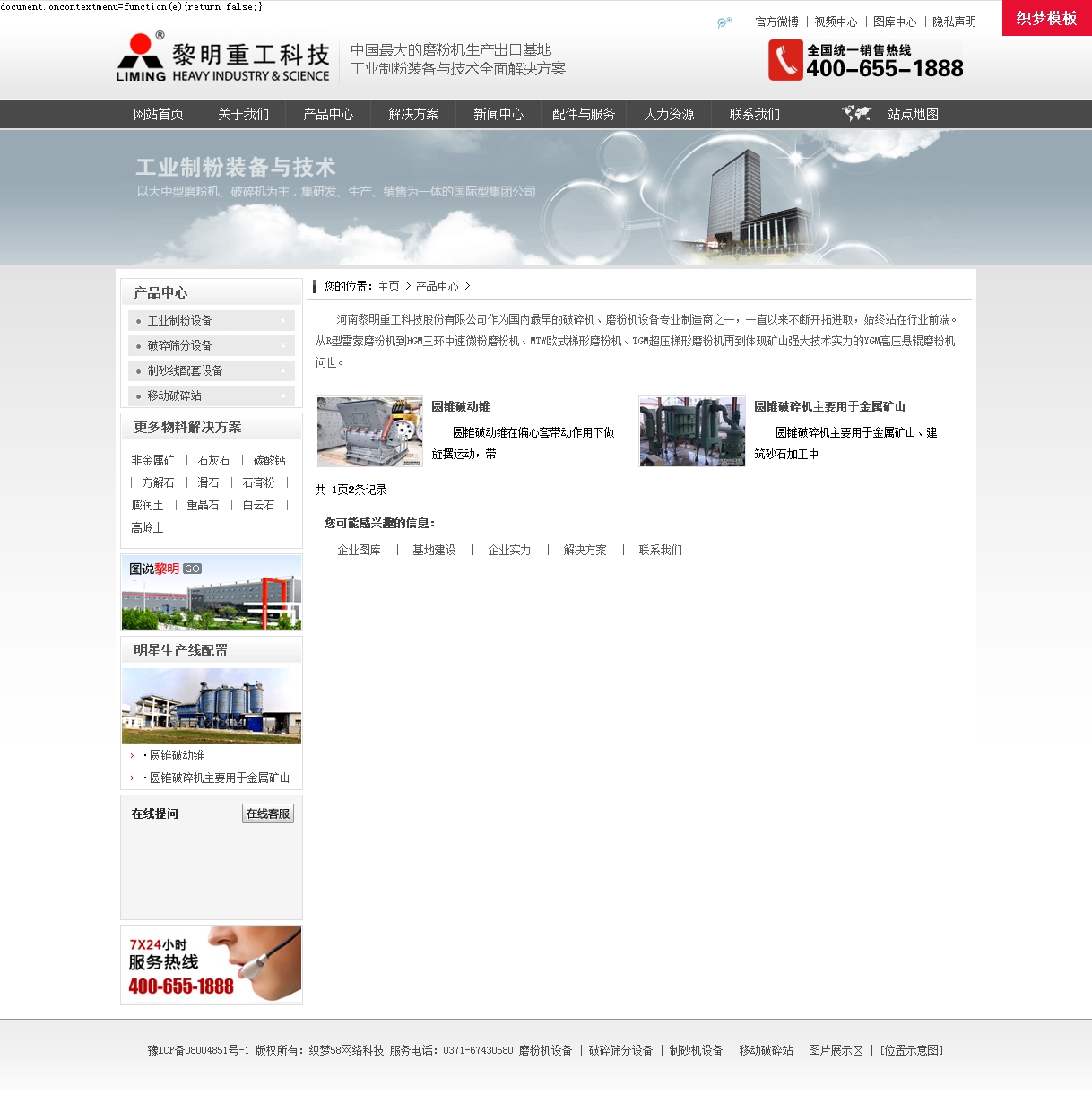Click 膨润土 material link

pyautogui.click(x=147, y=505)
